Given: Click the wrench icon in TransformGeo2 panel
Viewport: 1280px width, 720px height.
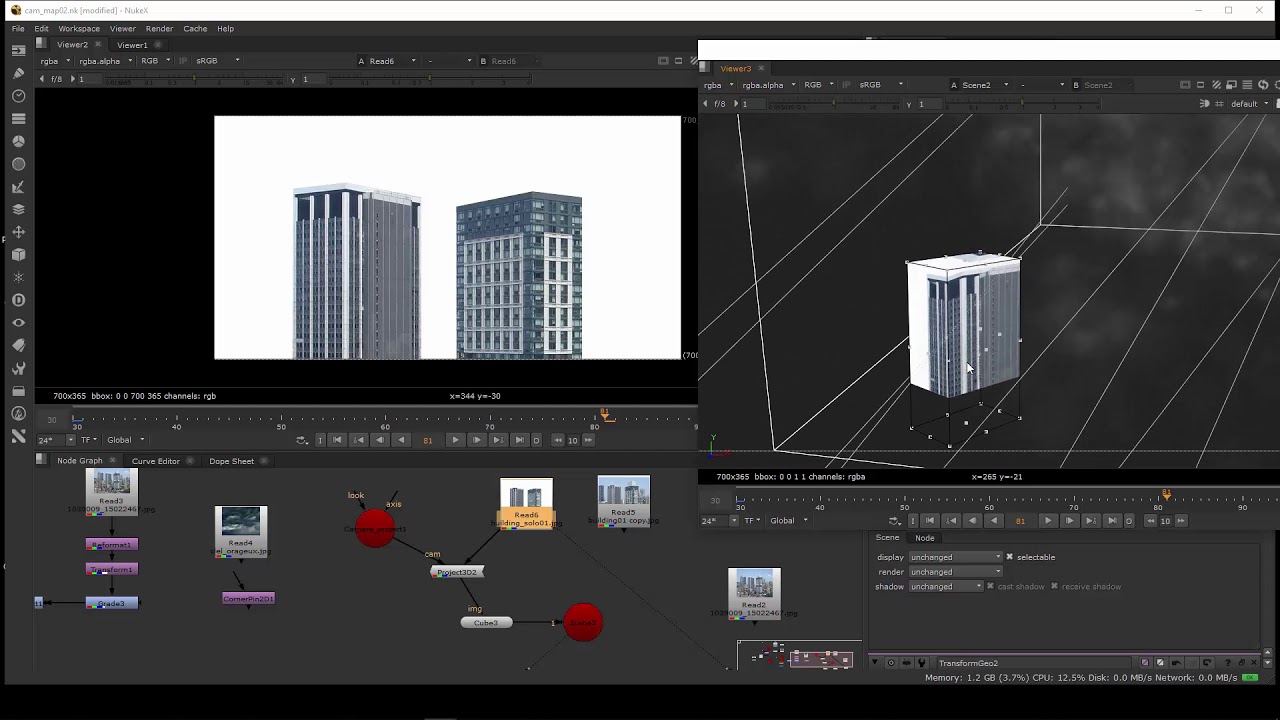Looking at the screenshot, I should [x=922, y=663].
